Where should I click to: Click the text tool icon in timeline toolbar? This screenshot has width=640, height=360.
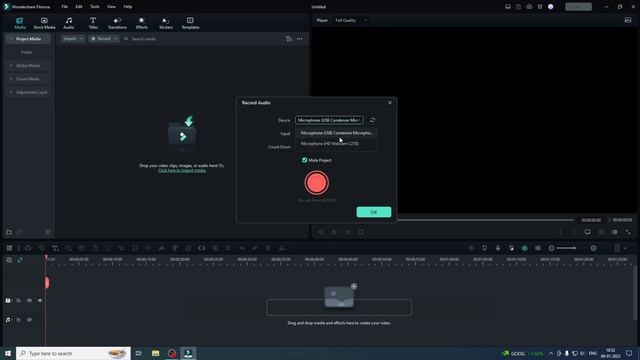[55, 248]
